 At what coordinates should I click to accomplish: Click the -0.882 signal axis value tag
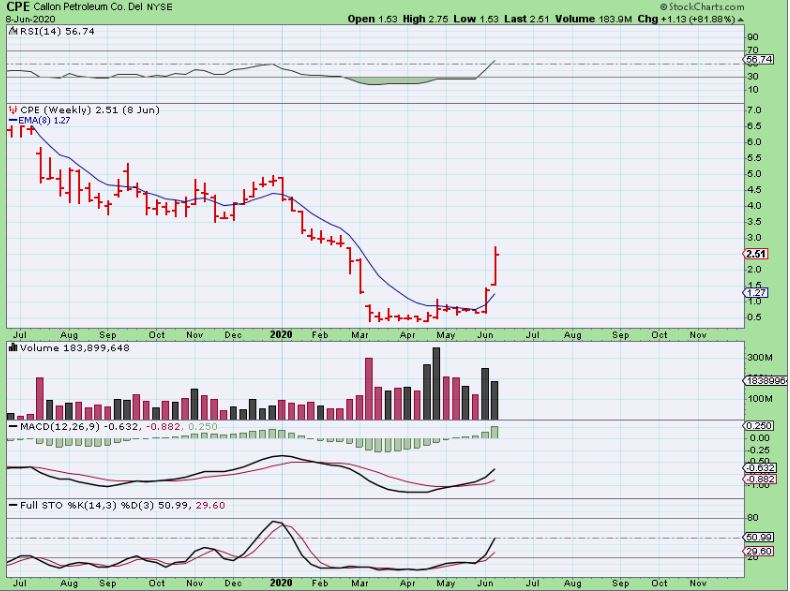759,479
